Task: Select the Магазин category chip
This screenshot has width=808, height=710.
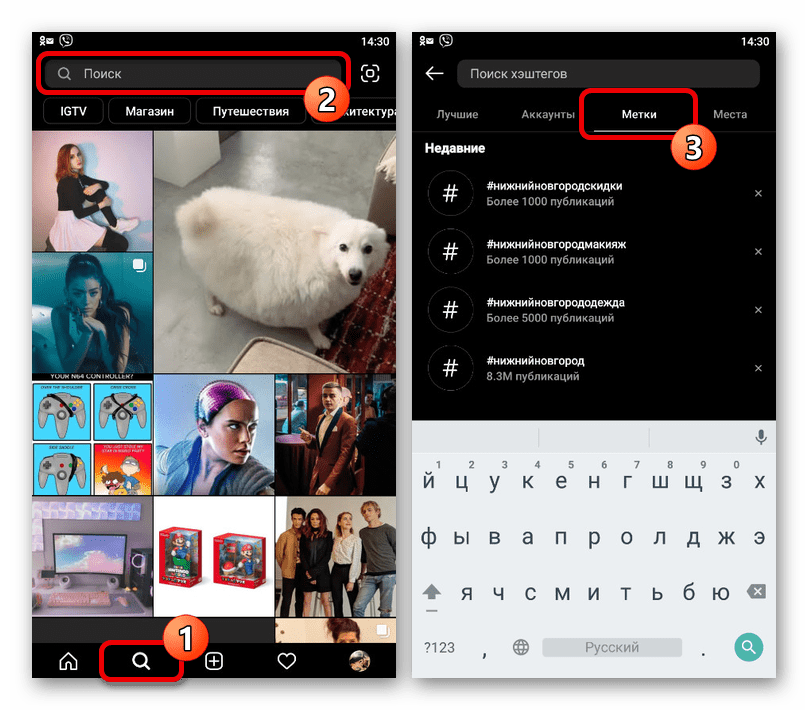Action: (149, 111)
